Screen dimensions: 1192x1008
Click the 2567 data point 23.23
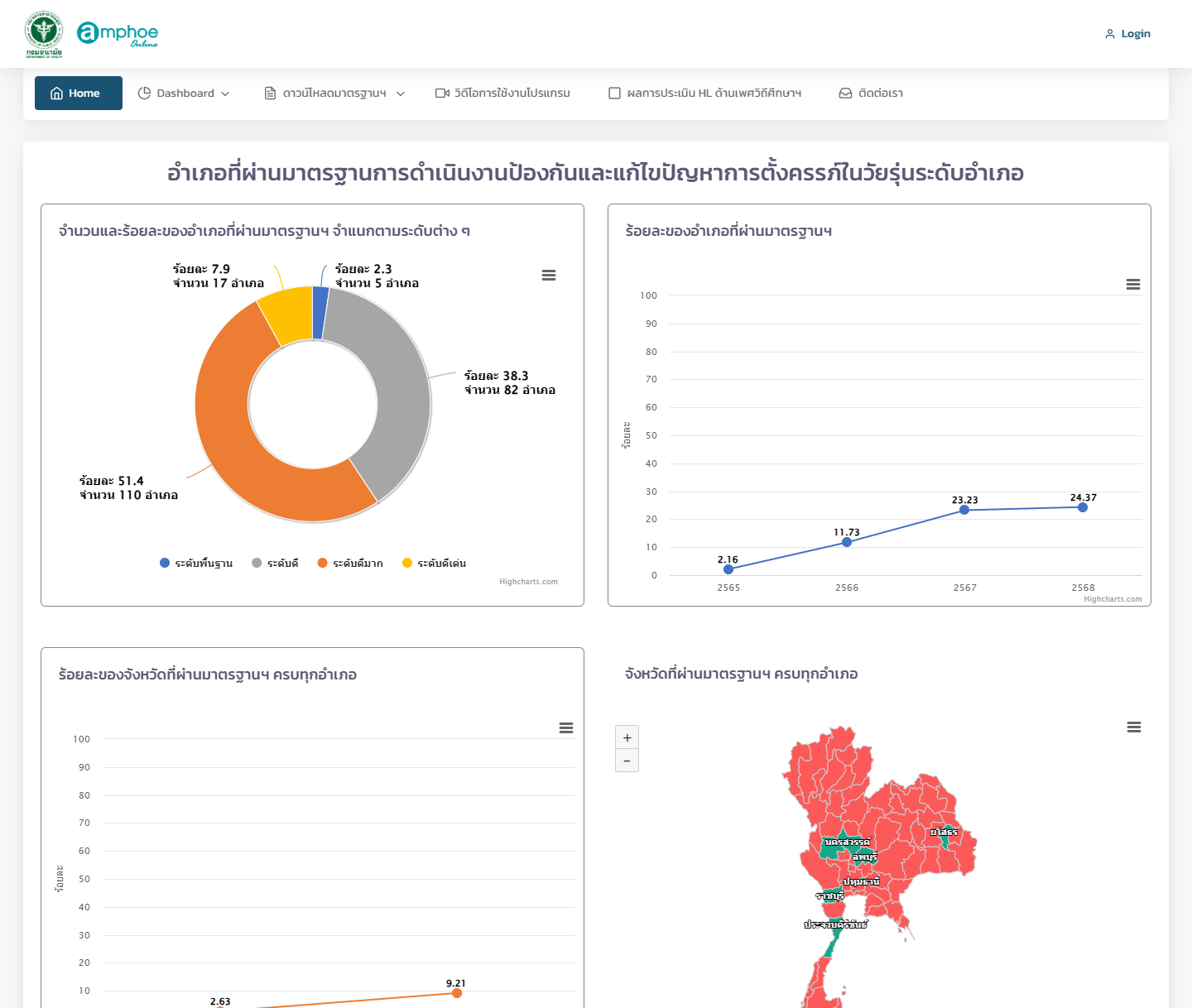pos(964,510)
